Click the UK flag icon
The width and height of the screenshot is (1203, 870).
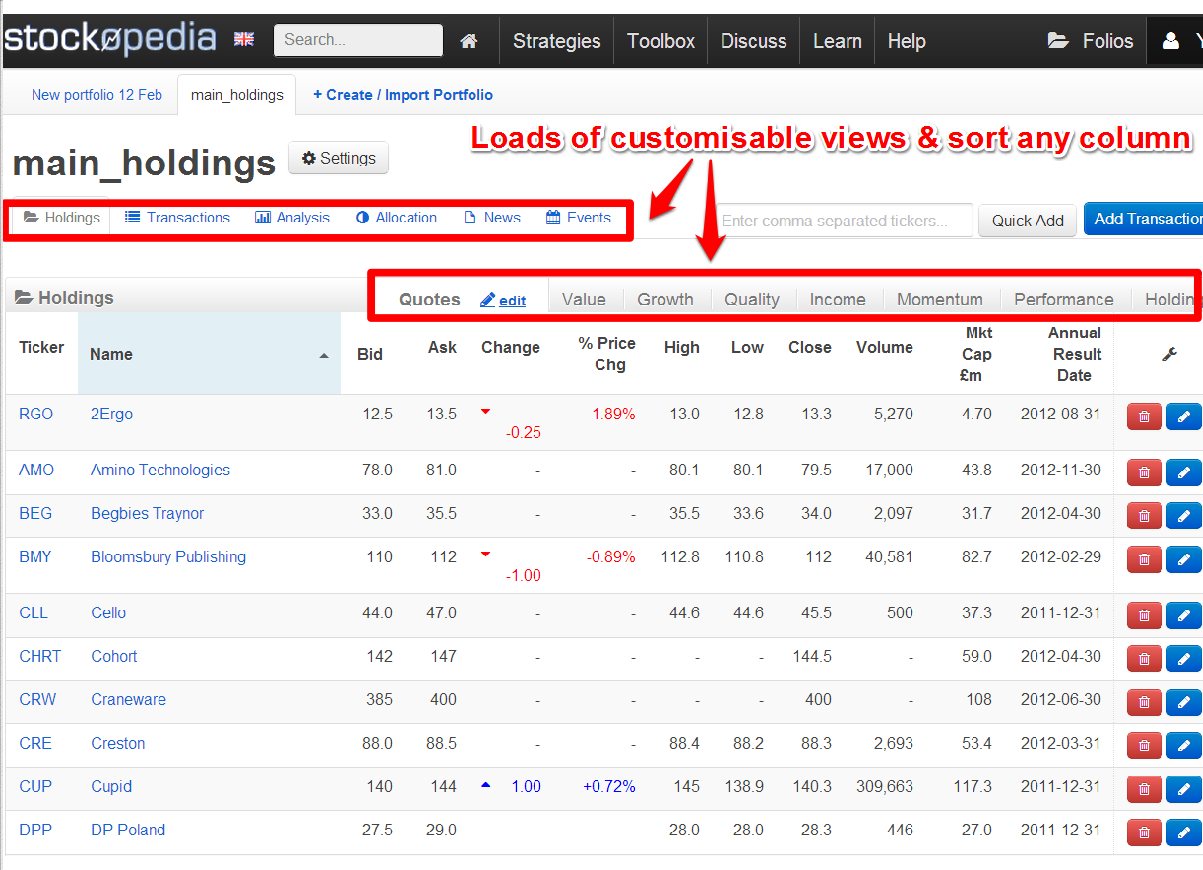click(244, 39)
